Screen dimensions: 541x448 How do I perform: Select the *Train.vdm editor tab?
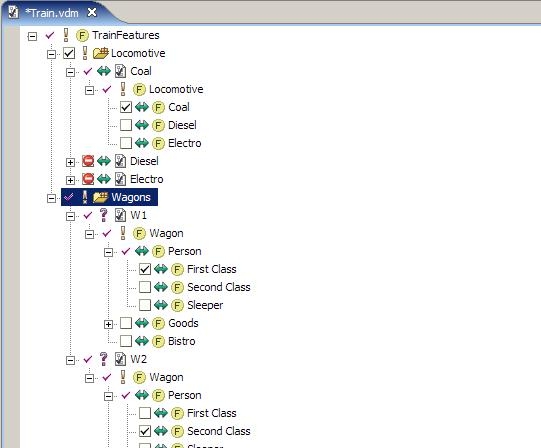click(53, 13)
